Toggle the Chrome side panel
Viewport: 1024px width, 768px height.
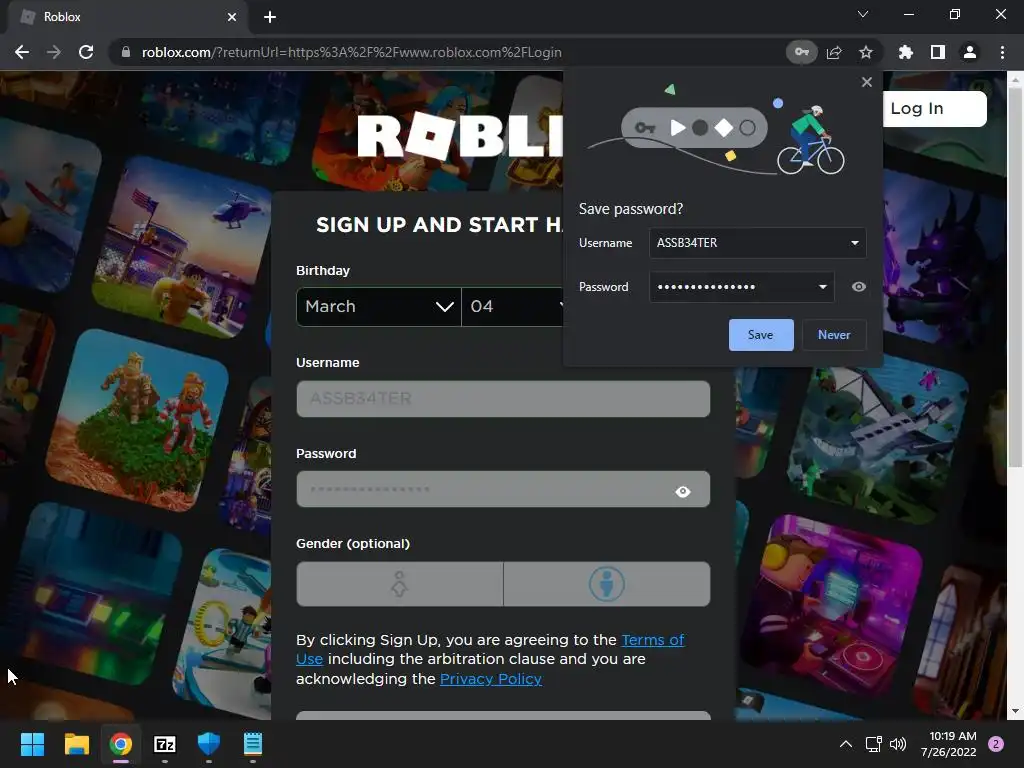point(938,52)
